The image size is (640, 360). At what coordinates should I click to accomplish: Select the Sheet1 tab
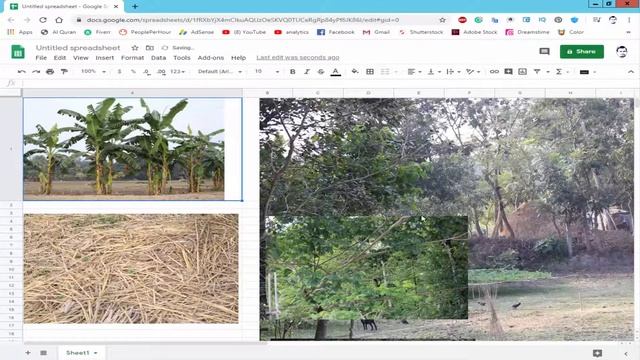coord(82,352)
